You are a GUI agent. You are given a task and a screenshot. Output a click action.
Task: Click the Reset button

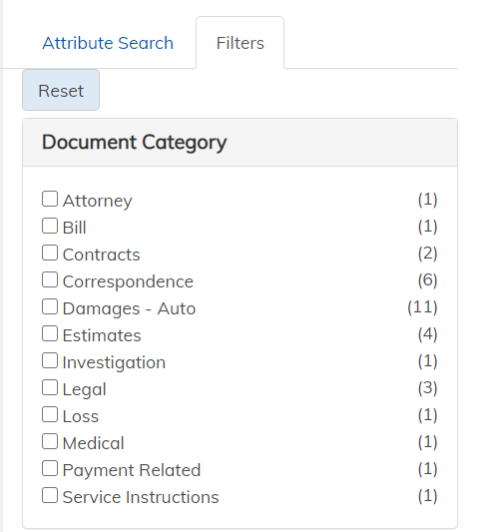click(x=61, y=90)
